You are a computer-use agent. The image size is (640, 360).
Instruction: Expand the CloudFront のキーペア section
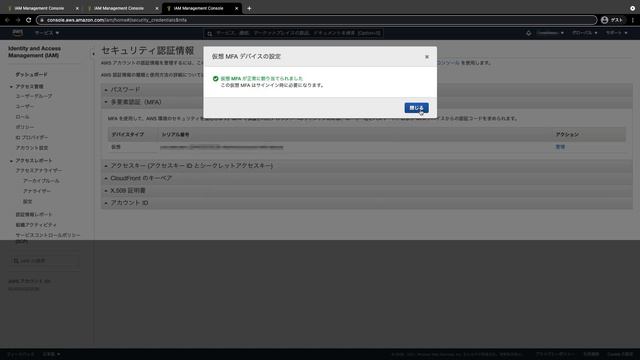click(x=367, y=178)
